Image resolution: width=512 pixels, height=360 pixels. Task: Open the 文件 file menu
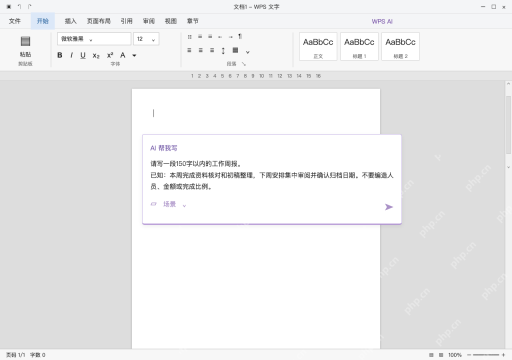point(15,21)
